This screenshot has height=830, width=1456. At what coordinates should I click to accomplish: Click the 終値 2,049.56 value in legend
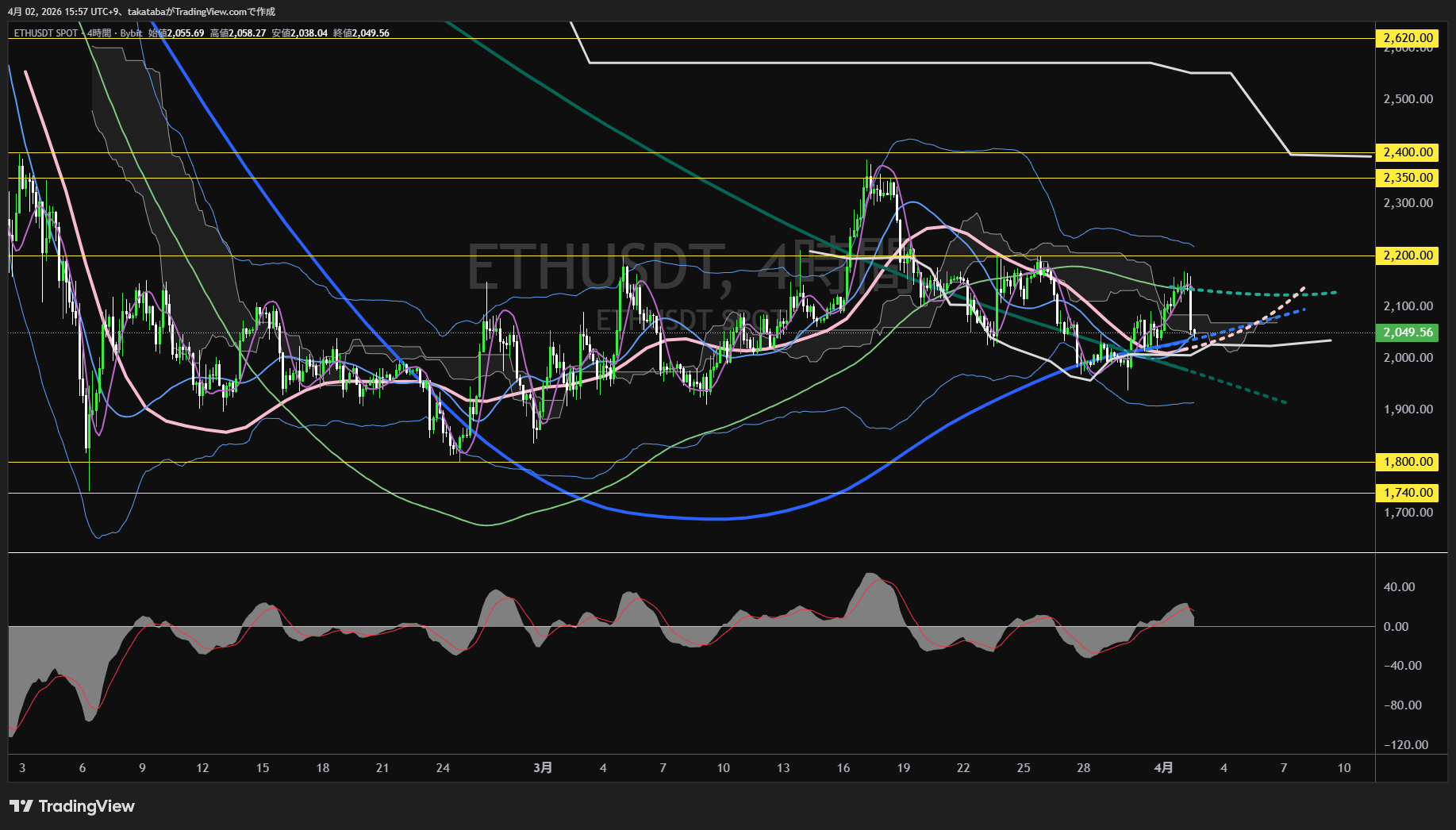pyautogui.click(x=361, y=33)
